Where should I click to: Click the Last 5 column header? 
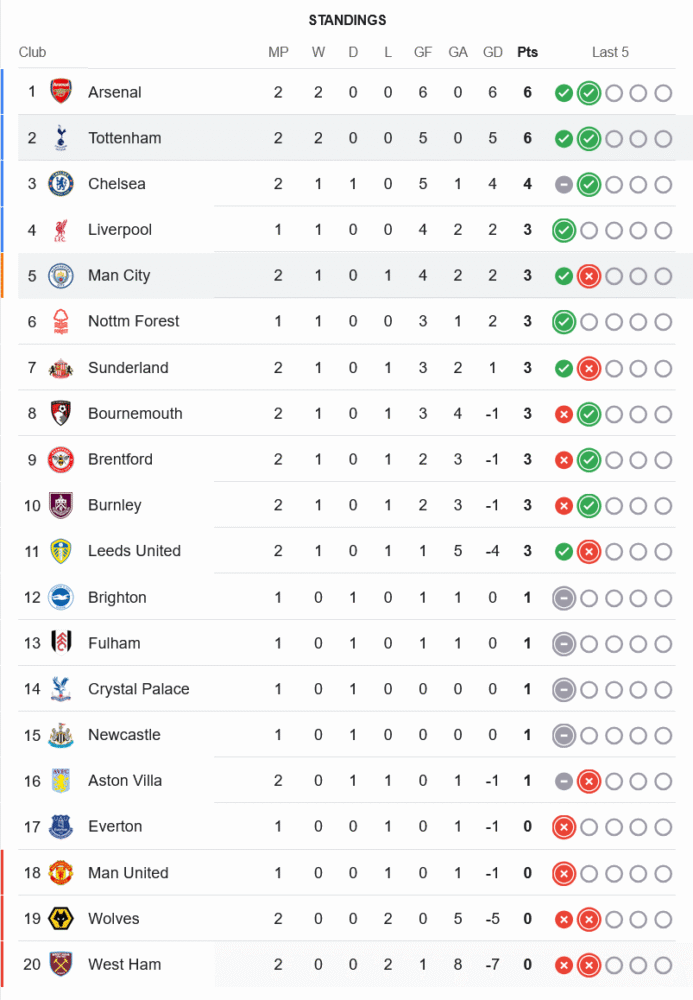click(610, 52)
